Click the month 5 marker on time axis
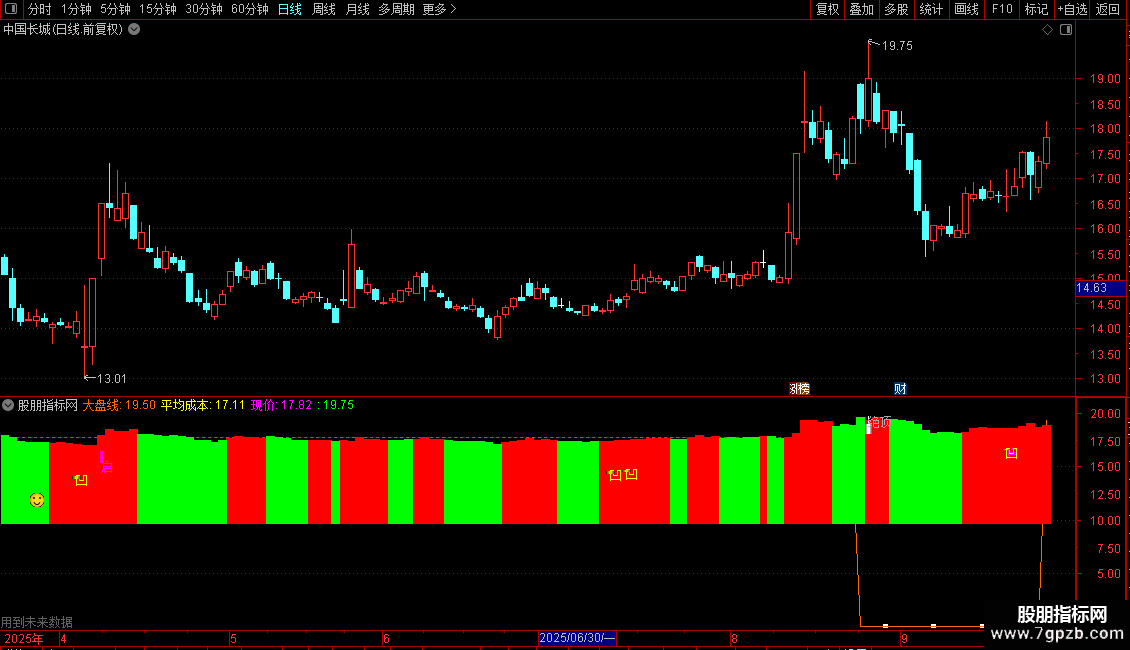Image resolution: width=1130 pixels, height=650 pixels. pyautogui.click(x=233, y=638)
